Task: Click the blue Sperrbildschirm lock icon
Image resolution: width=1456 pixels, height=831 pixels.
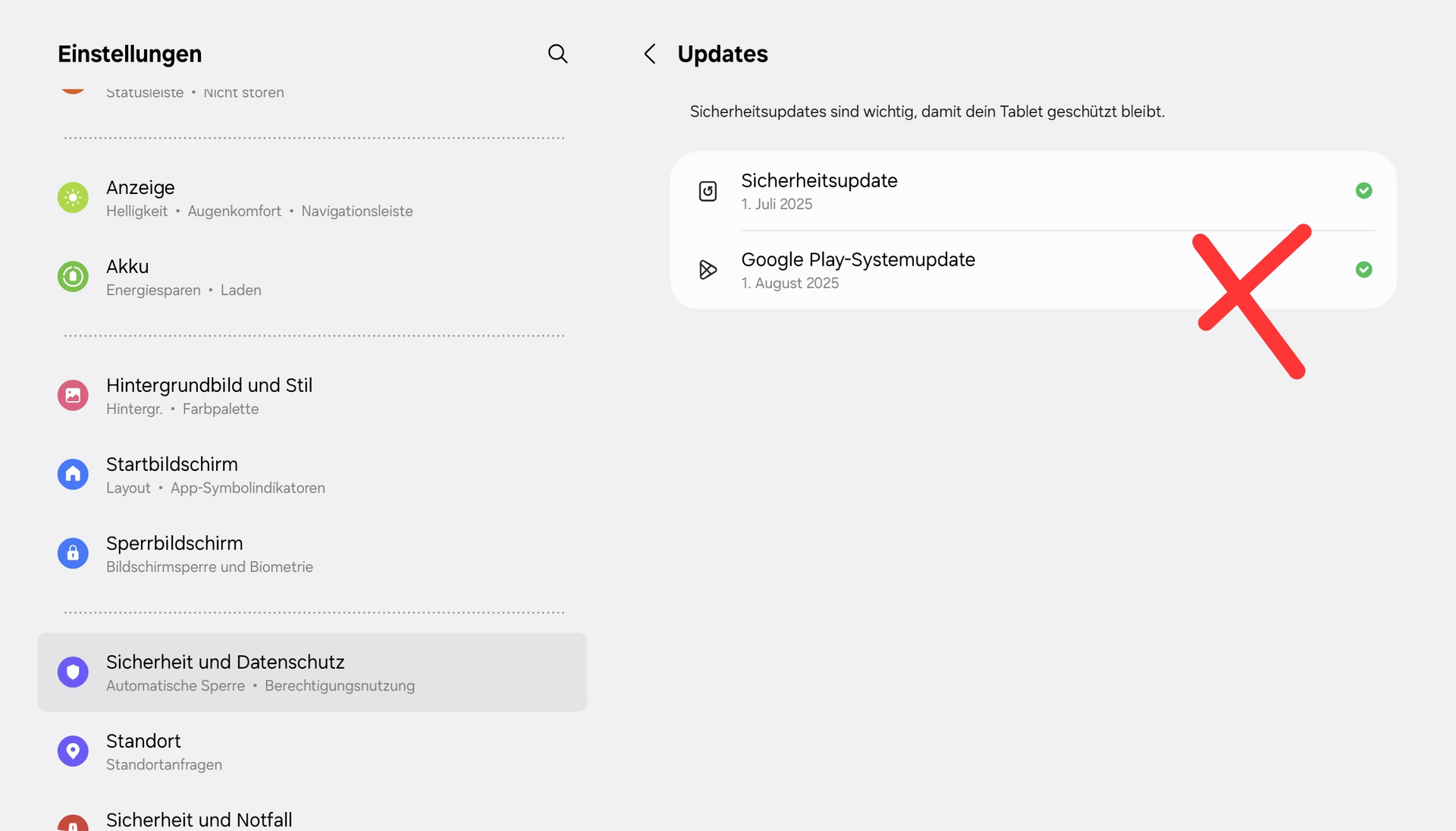Action: [73, 553]
